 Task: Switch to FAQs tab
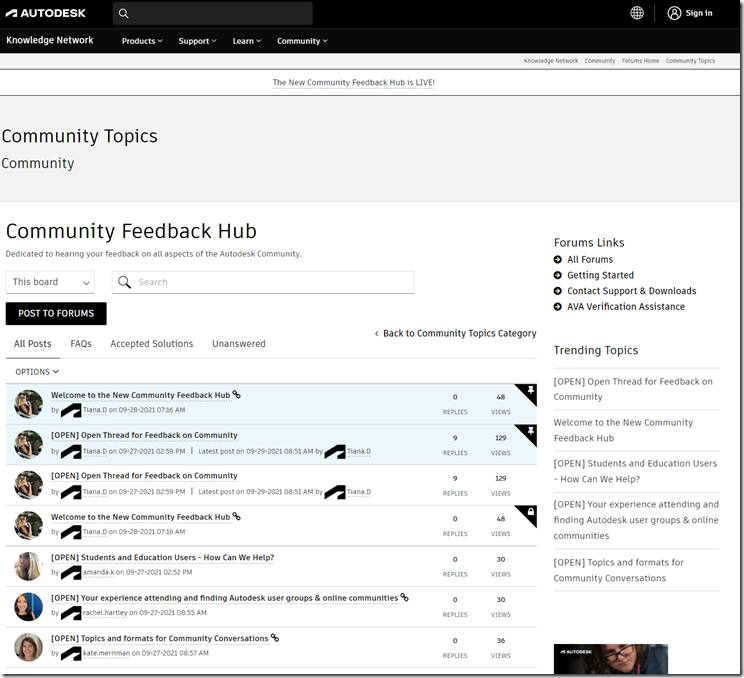click(81, 344)
